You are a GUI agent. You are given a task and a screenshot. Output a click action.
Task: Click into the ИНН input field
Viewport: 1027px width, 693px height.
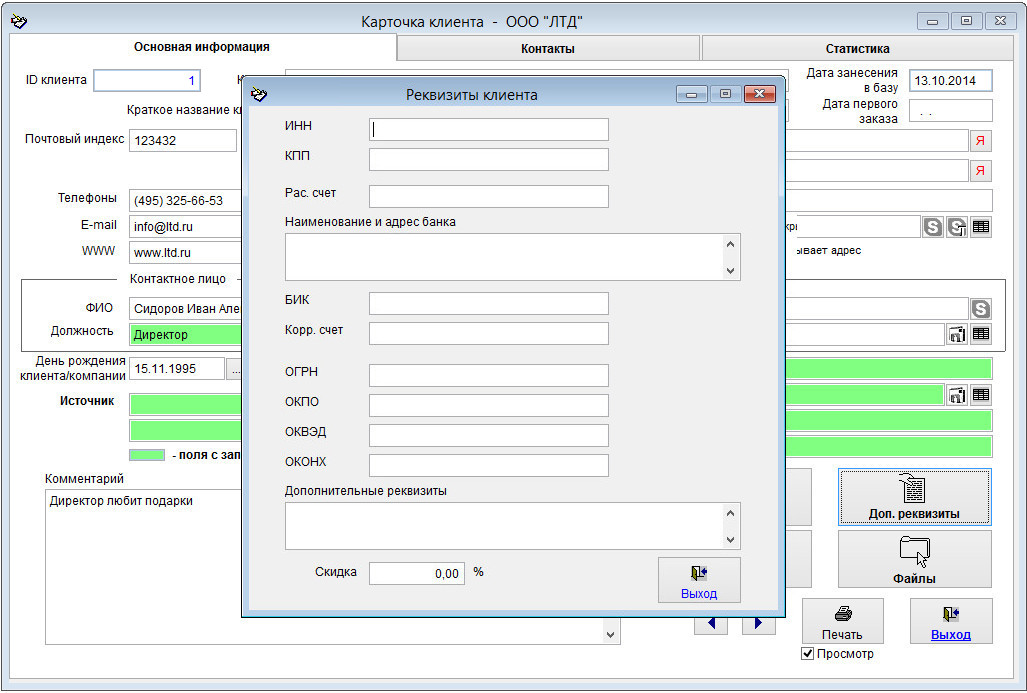488,129
